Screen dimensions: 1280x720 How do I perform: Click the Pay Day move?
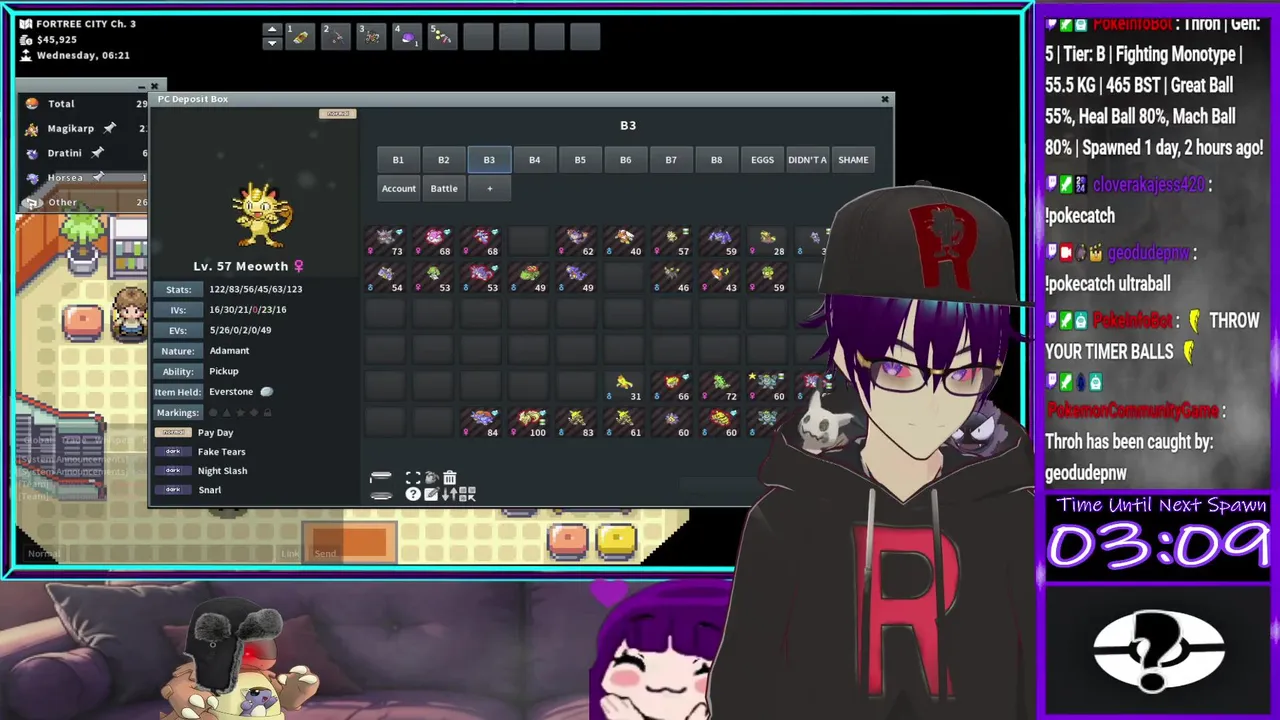[x=215, y=433]
